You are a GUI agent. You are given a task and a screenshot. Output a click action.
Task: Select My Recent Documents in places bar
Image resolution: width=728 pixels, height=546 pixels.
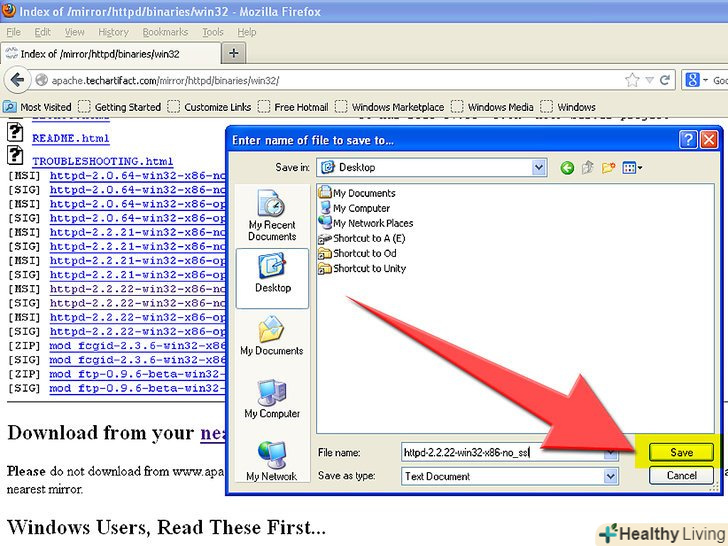click(x=272, y=214)
